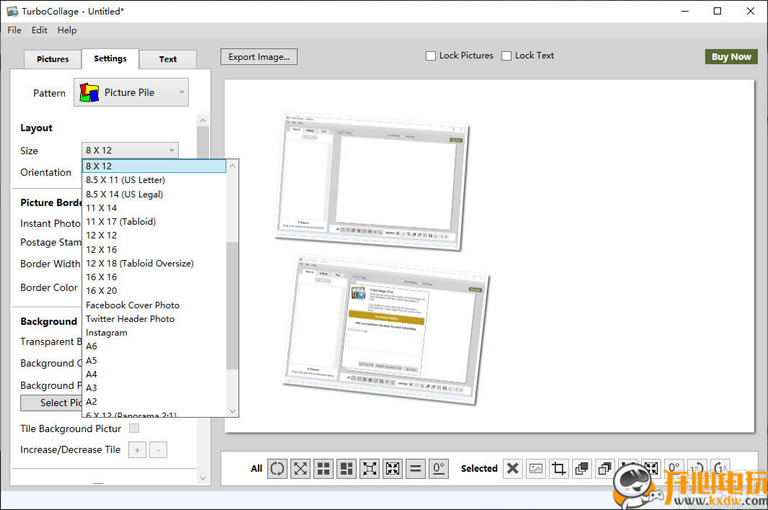Open the Pattern dropdown showing Picture Pile
This screenshot has width=768, height=510.
tap(131, 93)
